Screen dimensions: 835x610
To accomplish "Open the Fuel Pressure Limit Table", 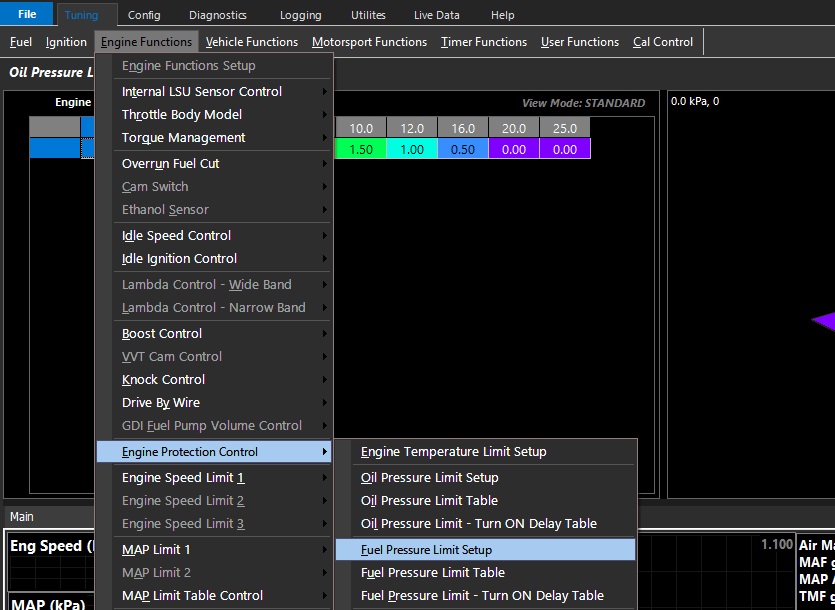I will [486, 572].
